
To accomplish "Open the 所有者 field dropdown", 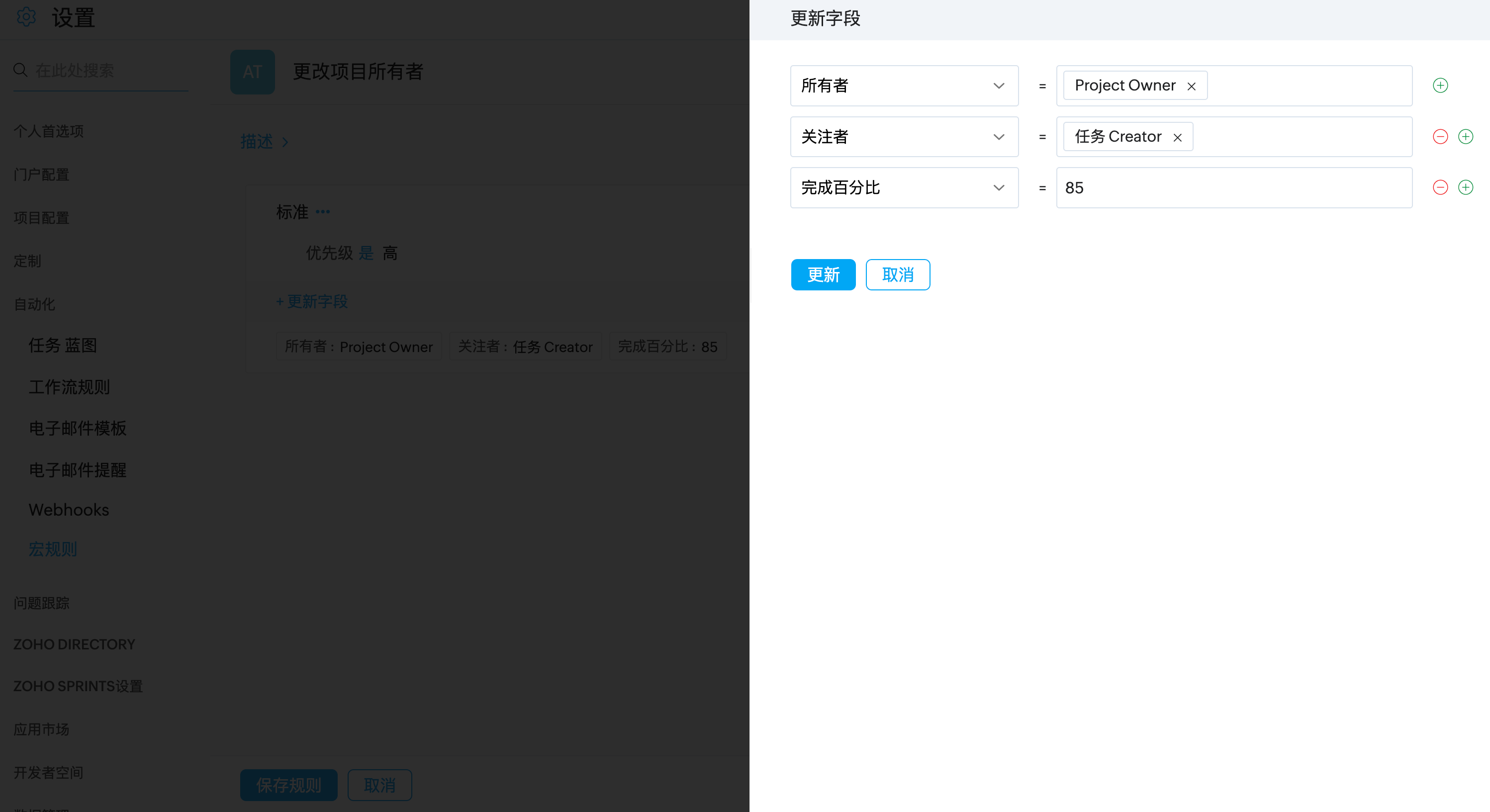I will [x=904, y=86].
